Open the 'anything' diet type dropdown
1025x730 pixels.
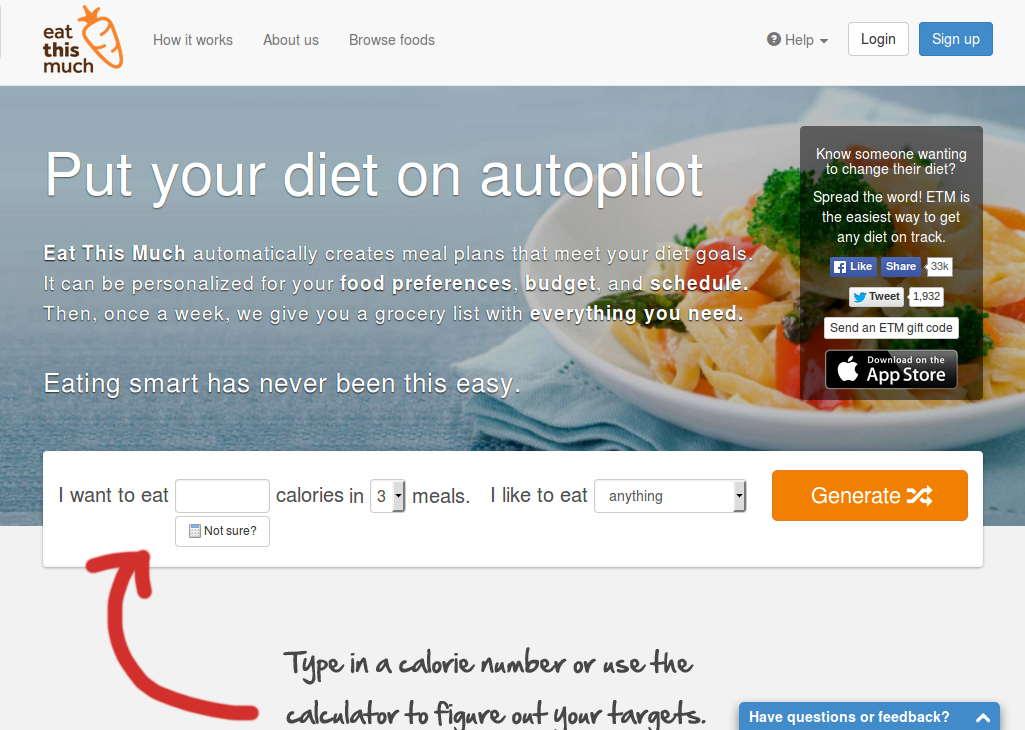point(670,496)
